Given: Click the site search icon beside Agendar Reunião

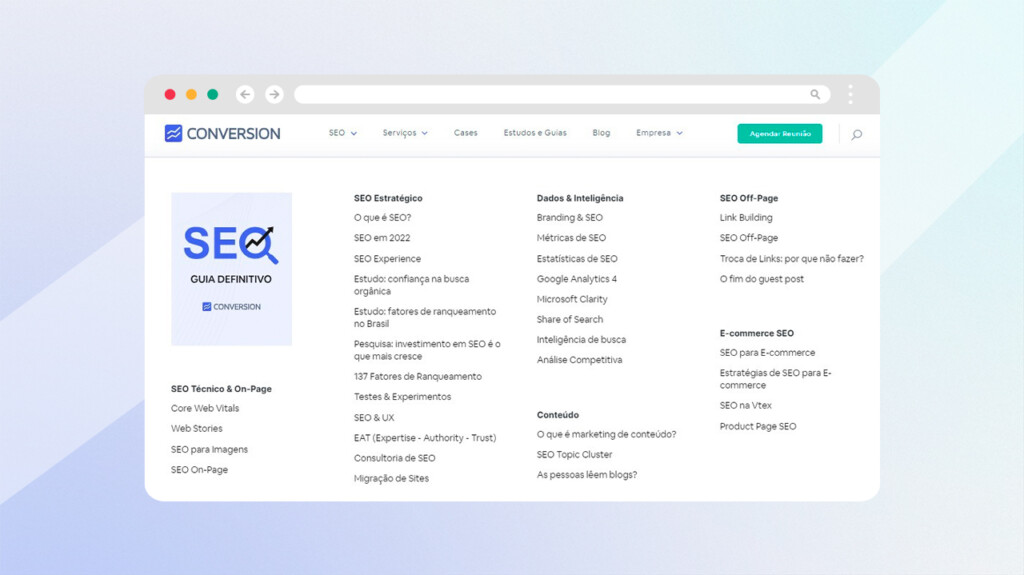Looking at the screenshot, I should coord(857,135).
